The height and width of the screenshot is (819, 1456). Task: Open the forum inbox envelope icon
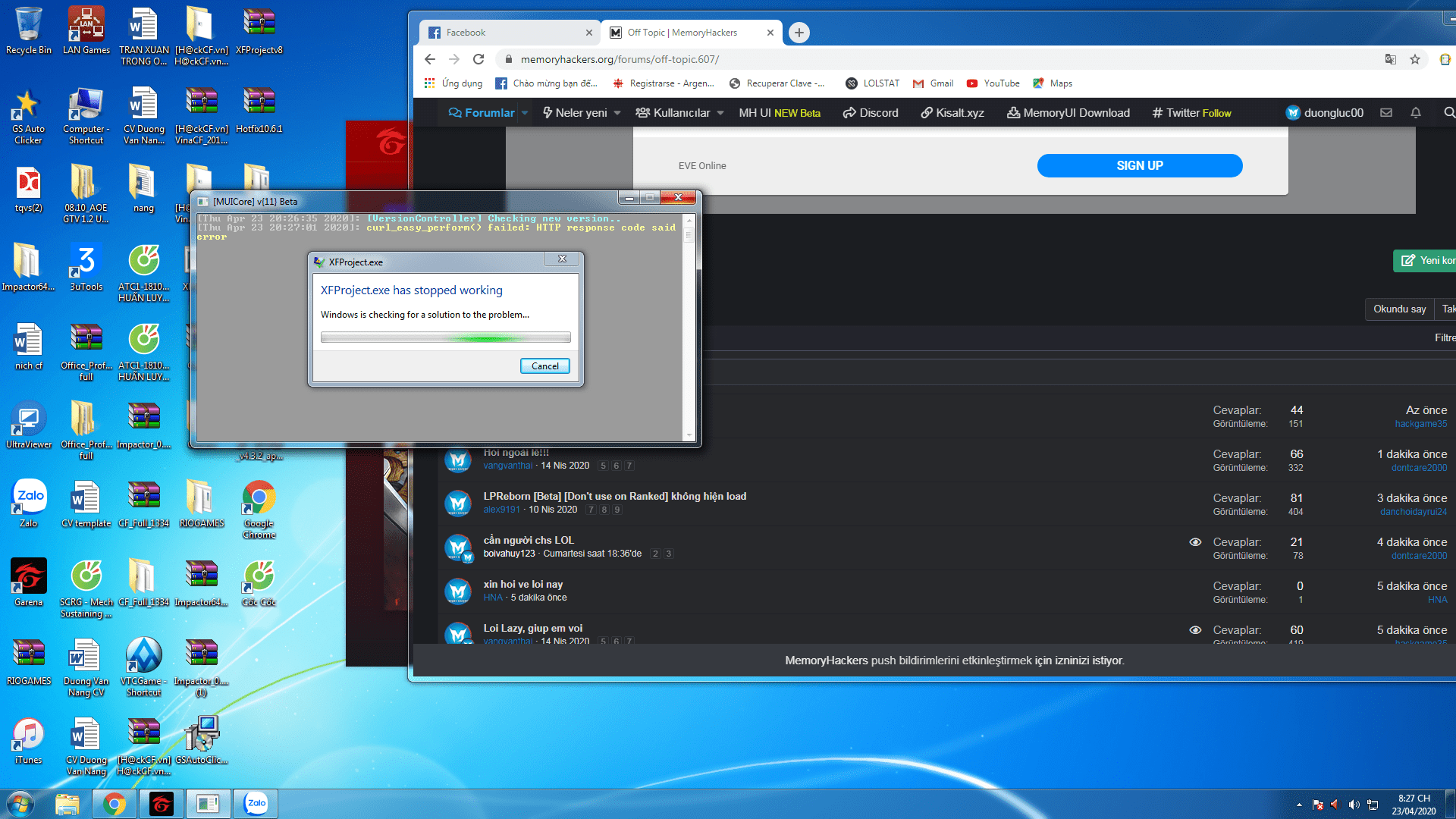[x=1386, y=113]
